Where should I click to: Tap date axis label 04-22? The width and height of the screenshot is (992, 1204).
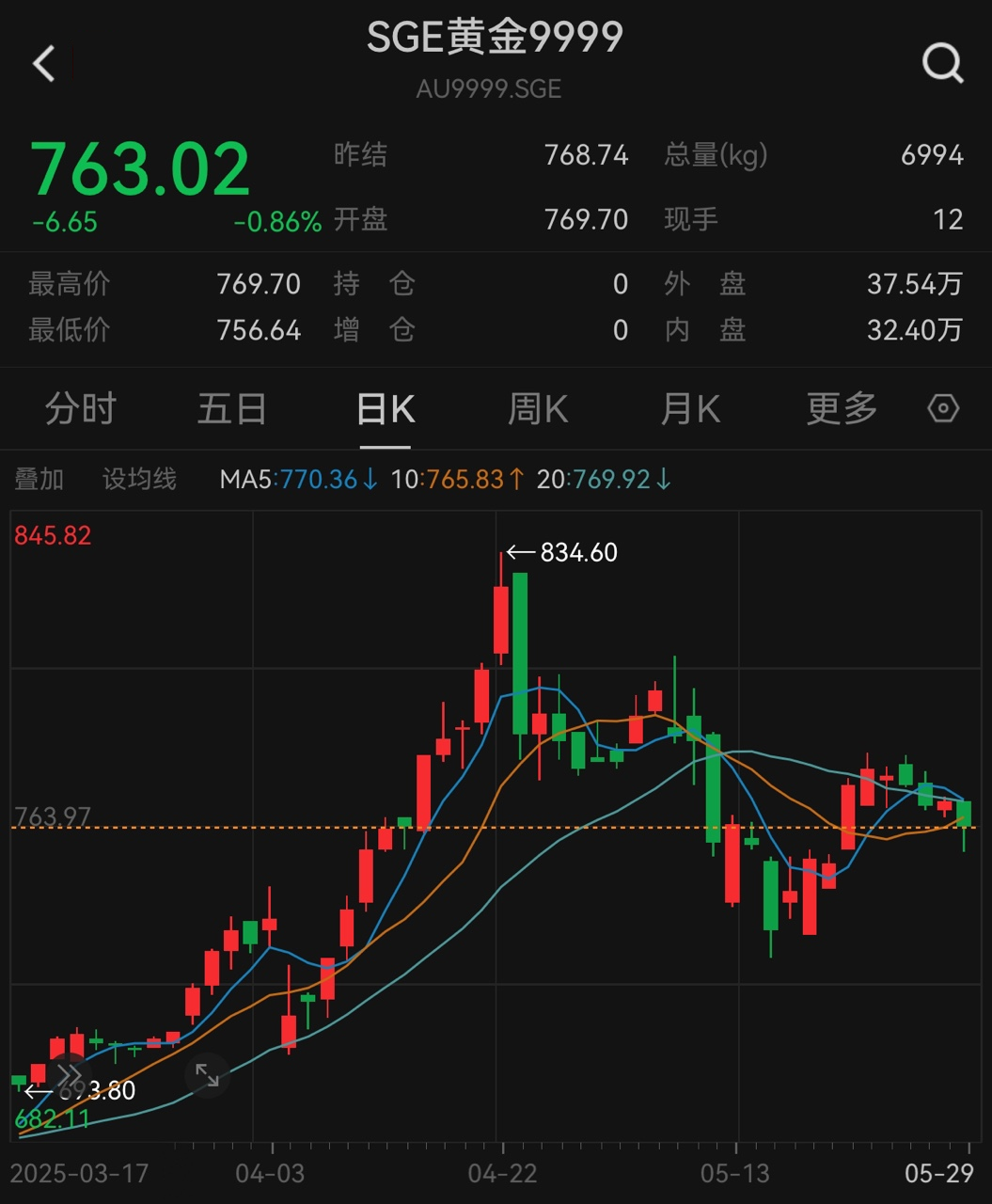click(x=502, y=1173)
